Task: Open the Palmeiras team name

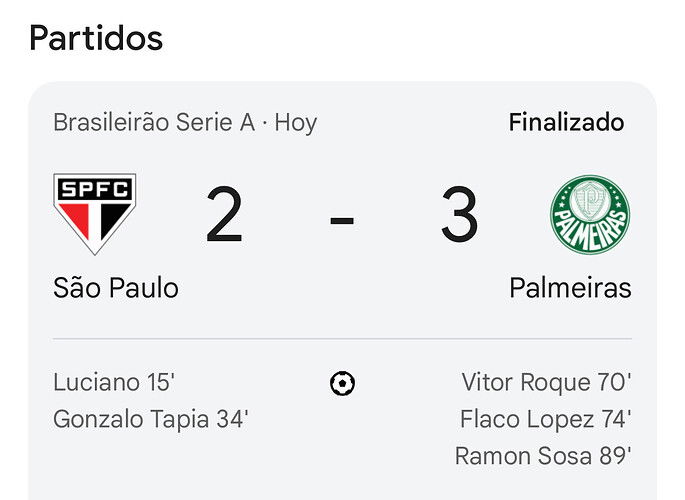Action: [x=570, y=288]
